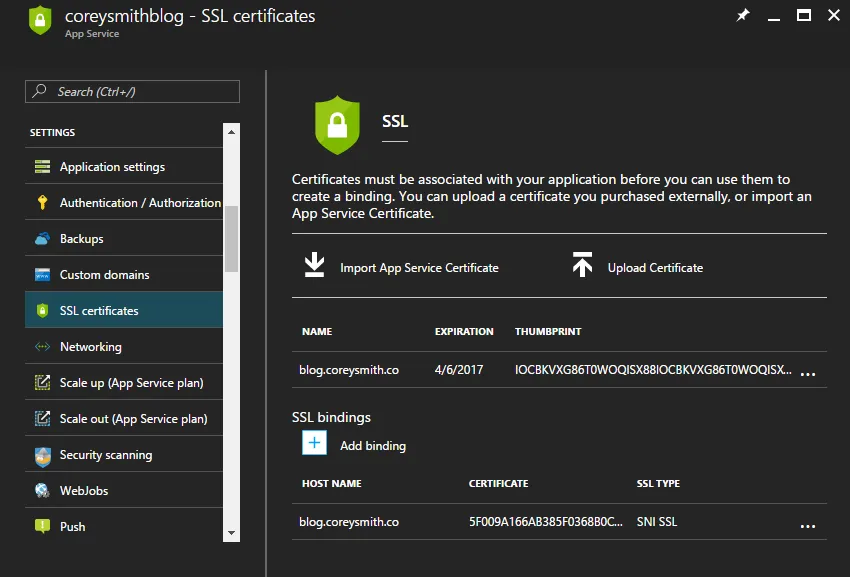Click the SSL certificates shield icon in sidebar
The width and height of the screenshot is (850, 577).
pyautogui.click(x=42, y=310)
